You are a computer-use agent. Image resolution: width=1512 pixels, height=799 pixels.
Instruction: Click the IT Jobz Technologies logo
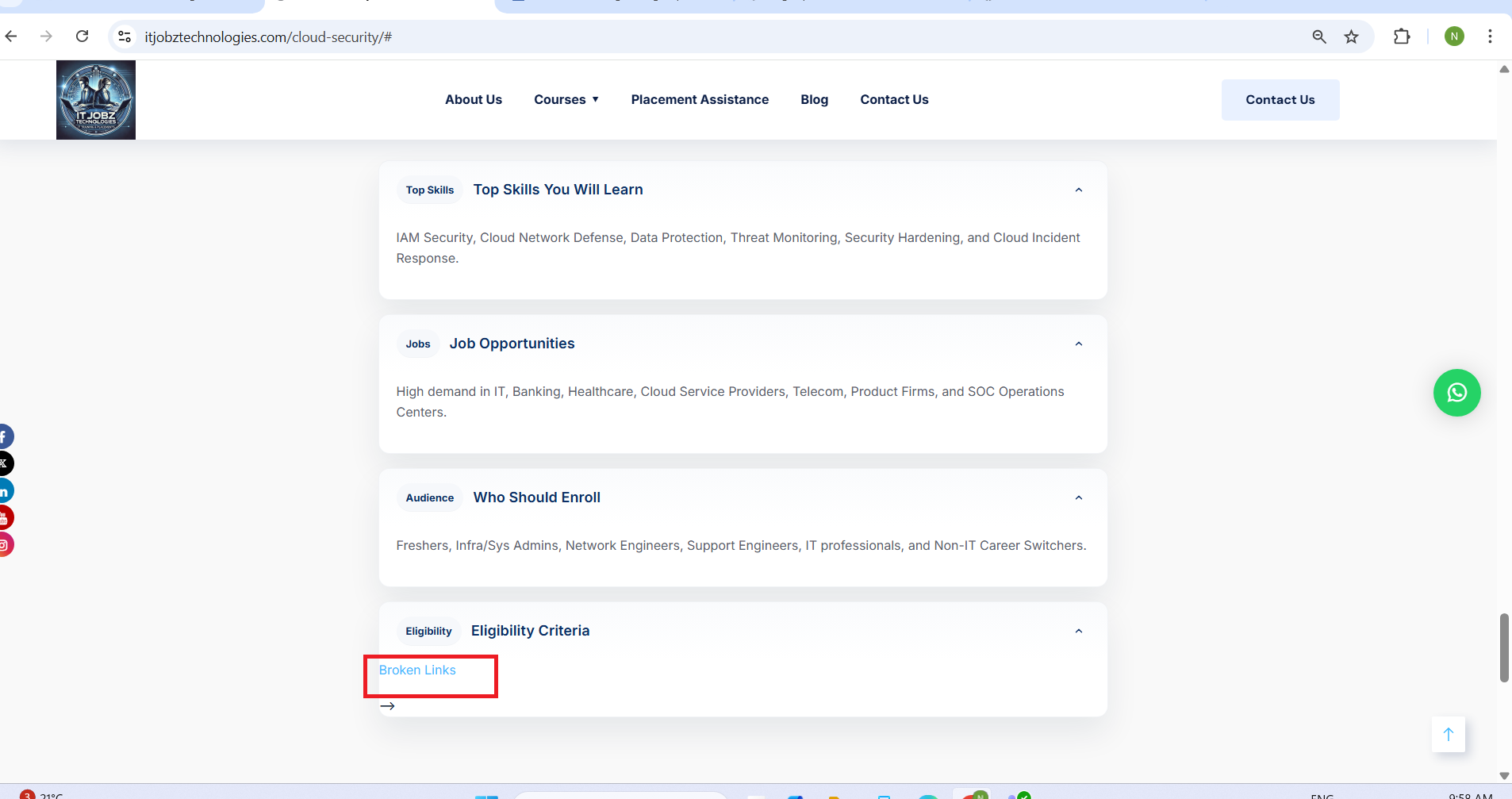[96, 101]
